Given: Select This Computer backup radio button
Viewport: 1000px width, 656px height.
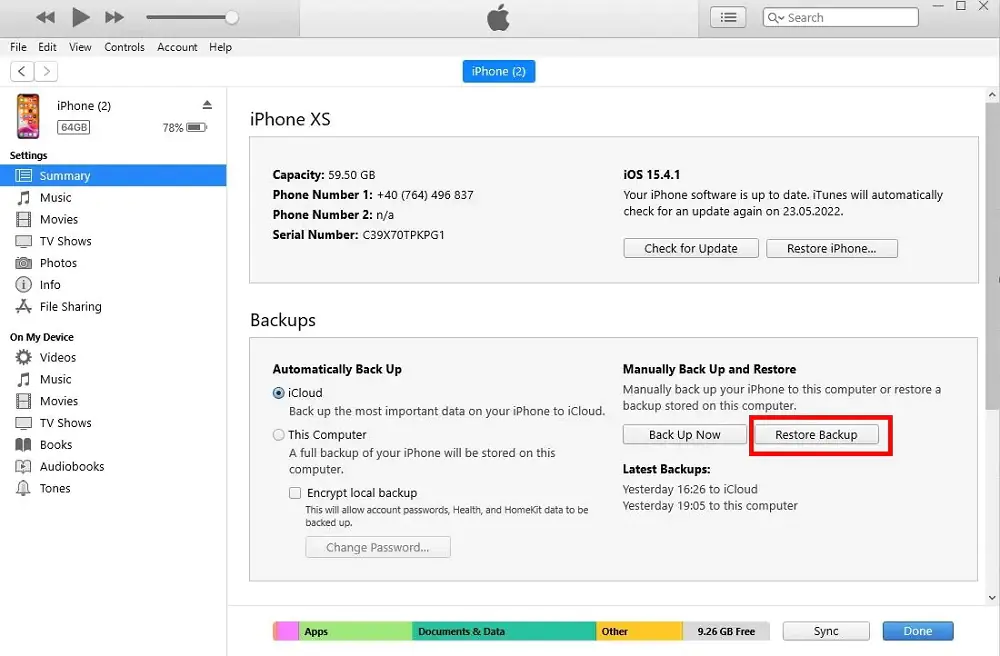Looking at the screenshot, I should [x=279, y=435].
